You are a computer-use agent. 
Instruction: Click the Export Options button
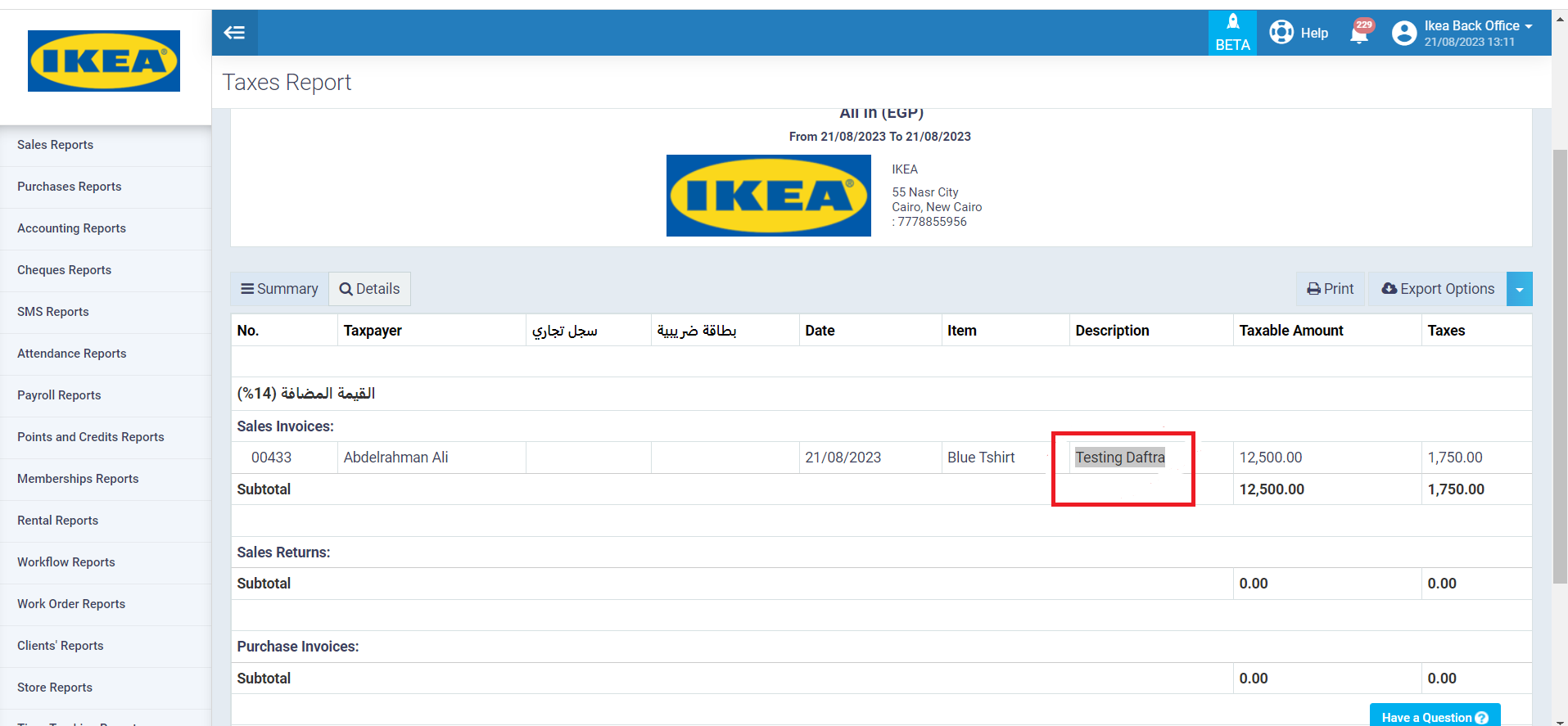click(x=1438, y=289)
